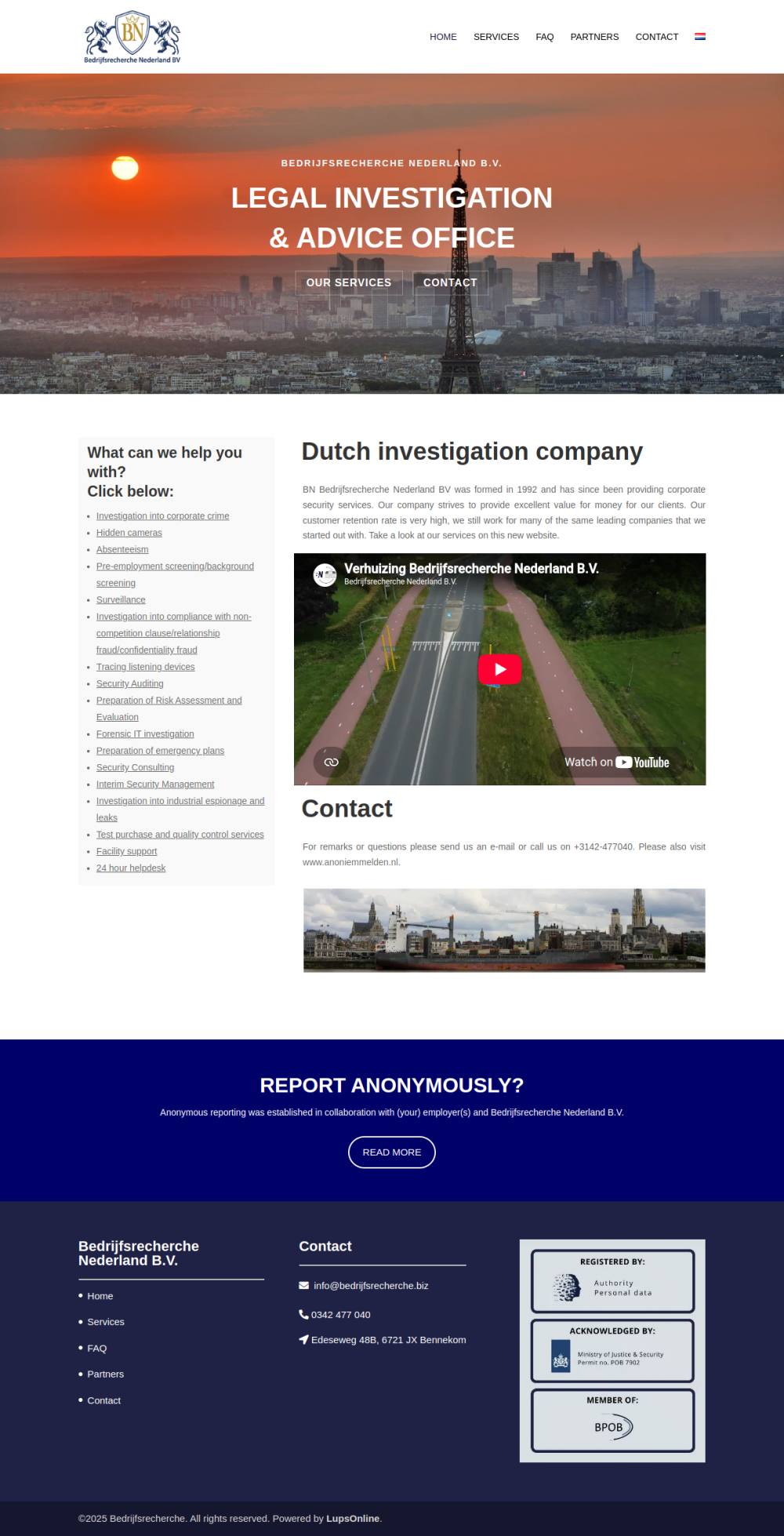
Task: Click www.anoniemmelden.nl text
Action: [351, 861]
